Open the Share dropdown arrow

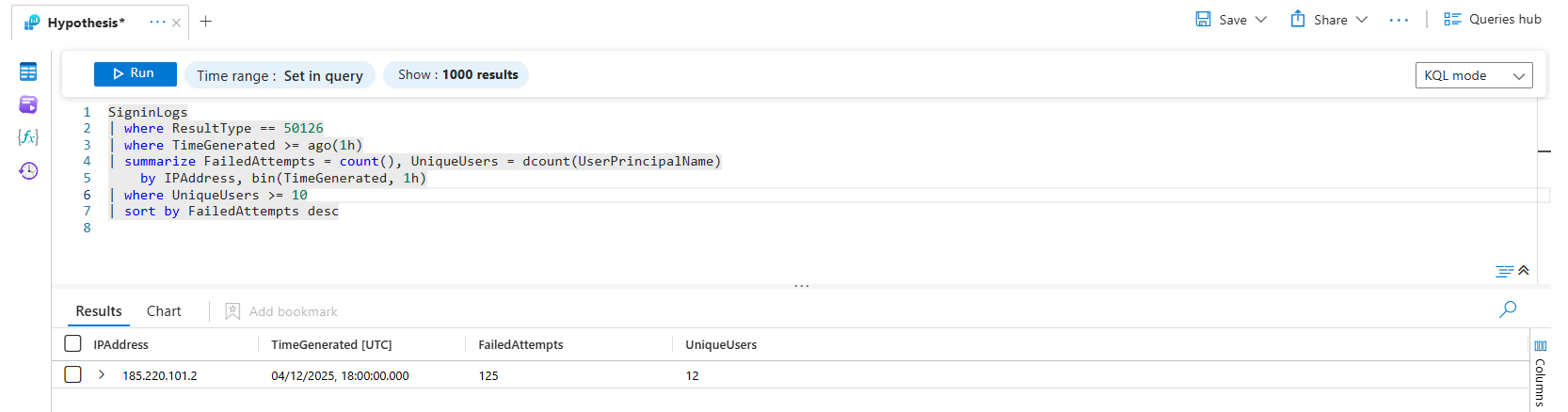click(1361, 20)
